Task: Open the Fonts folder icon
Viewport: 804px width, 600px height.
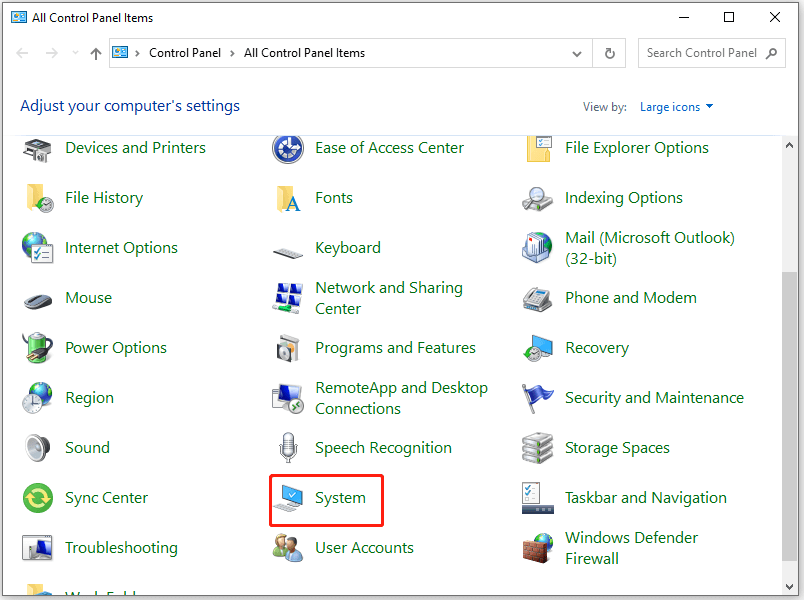Action: (x=288, y=198)
